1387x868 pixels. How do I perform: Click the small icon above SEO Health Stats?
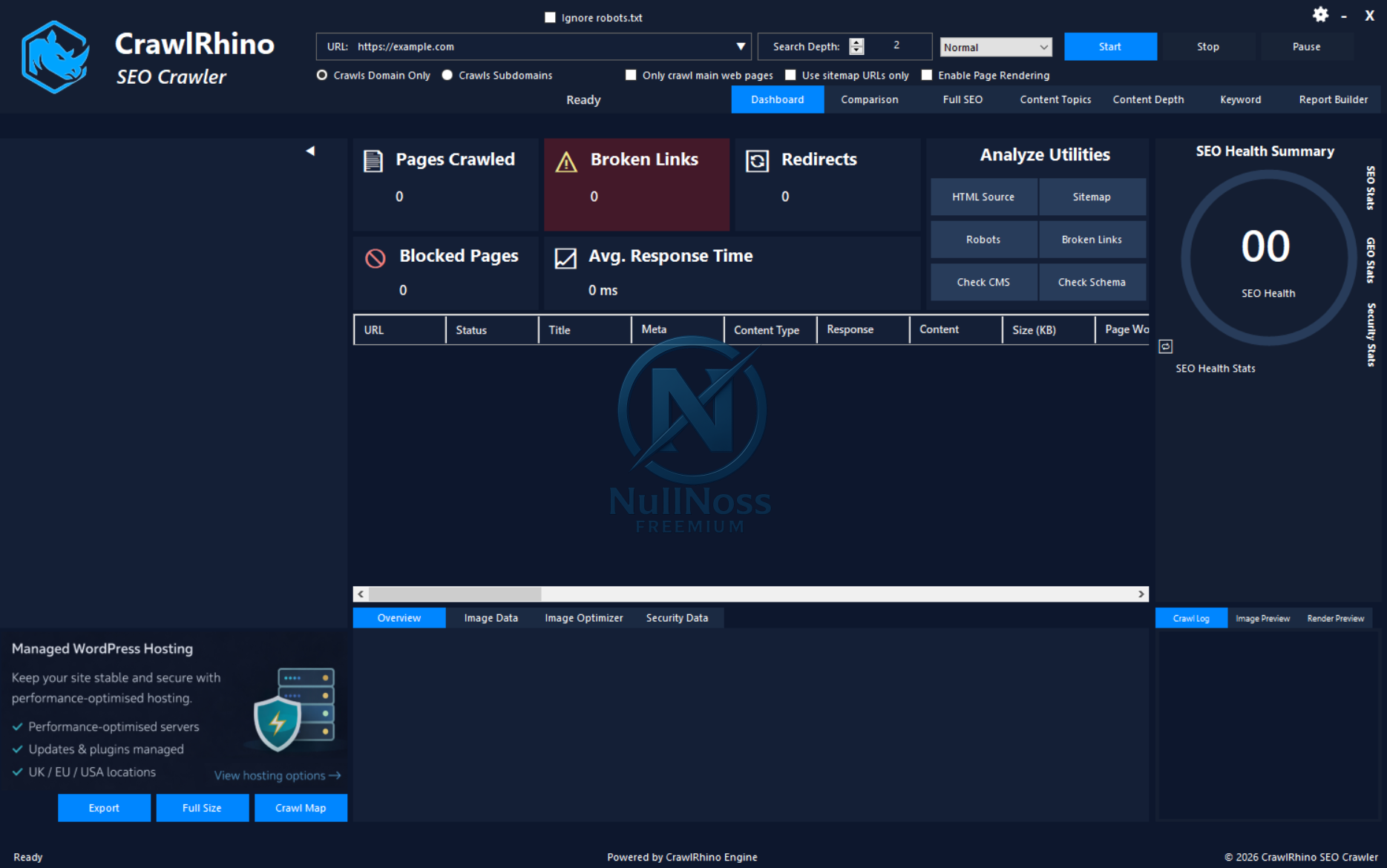1165,346
